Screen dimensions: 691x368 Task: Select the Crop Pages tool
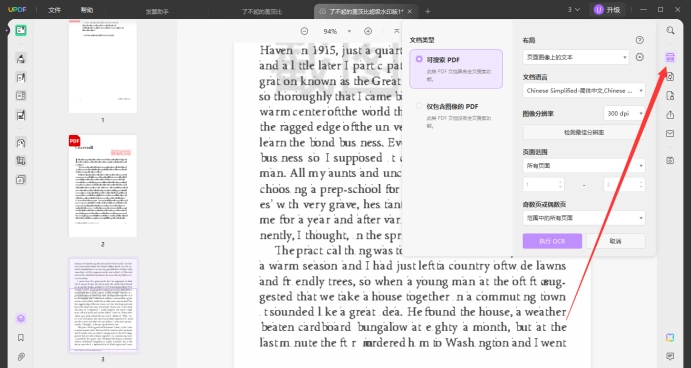[x=21, y=161]
